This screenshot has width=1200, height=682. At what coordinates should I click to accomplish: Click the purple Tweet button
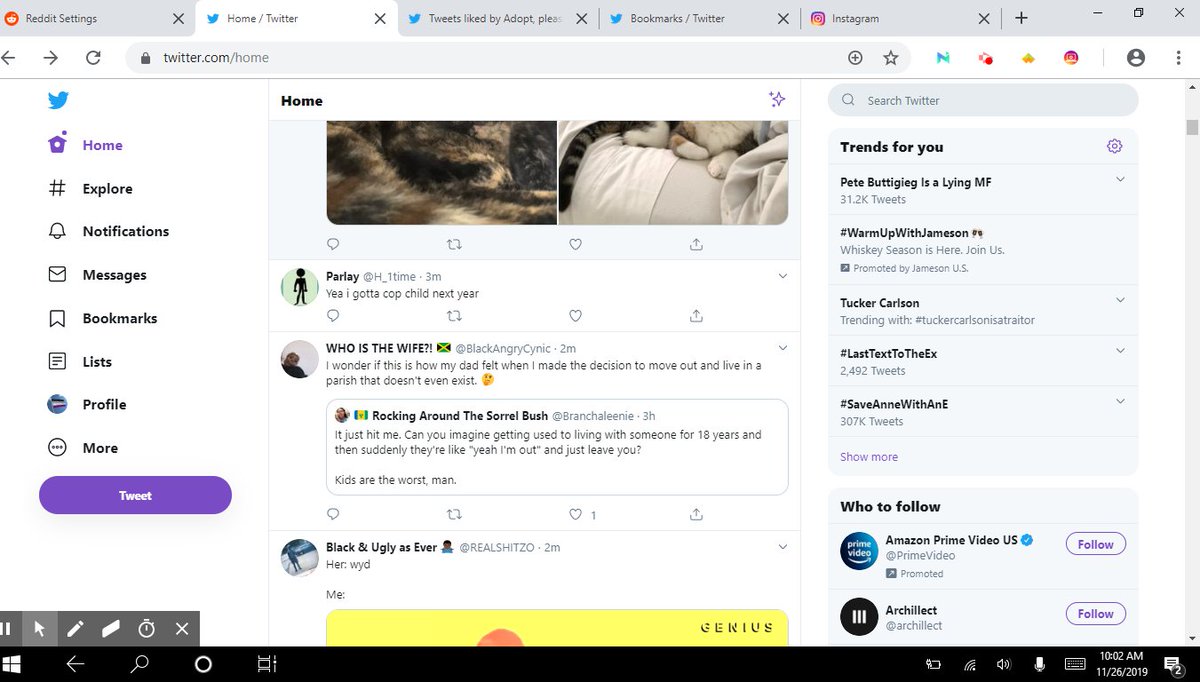point(135,495)
